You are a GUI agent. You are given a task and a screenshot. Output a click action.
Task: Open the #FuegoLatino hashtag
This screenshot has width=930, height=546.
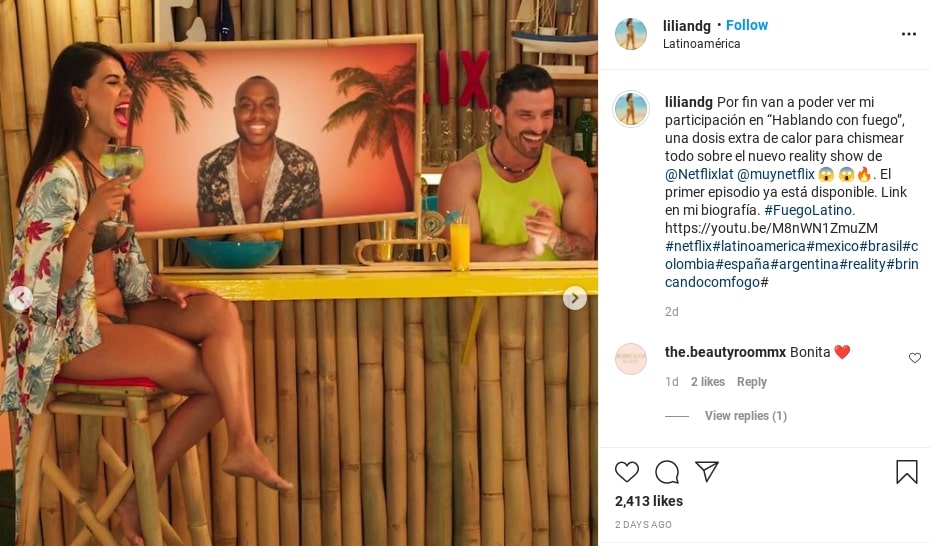click(808, 210)
